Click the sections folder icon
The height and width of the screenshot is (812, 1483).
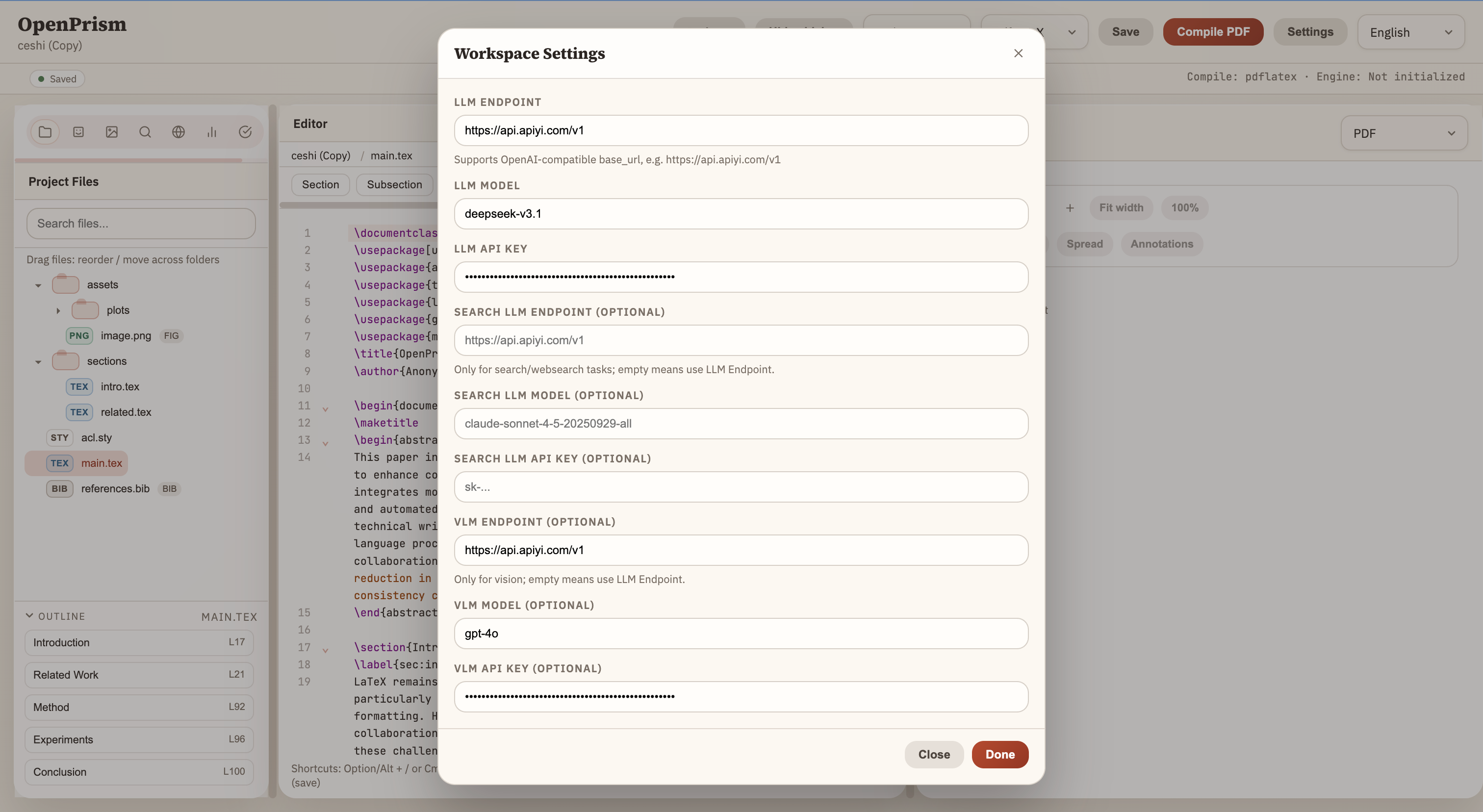coord(65,361)
